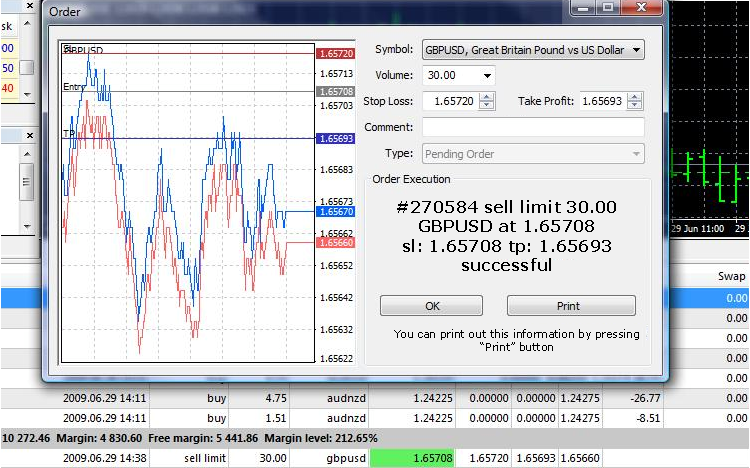Close the Market Watch panel behind the dialog
This screenshot has width=750, height=468.
pyautogui.click(x=30, y=6)
